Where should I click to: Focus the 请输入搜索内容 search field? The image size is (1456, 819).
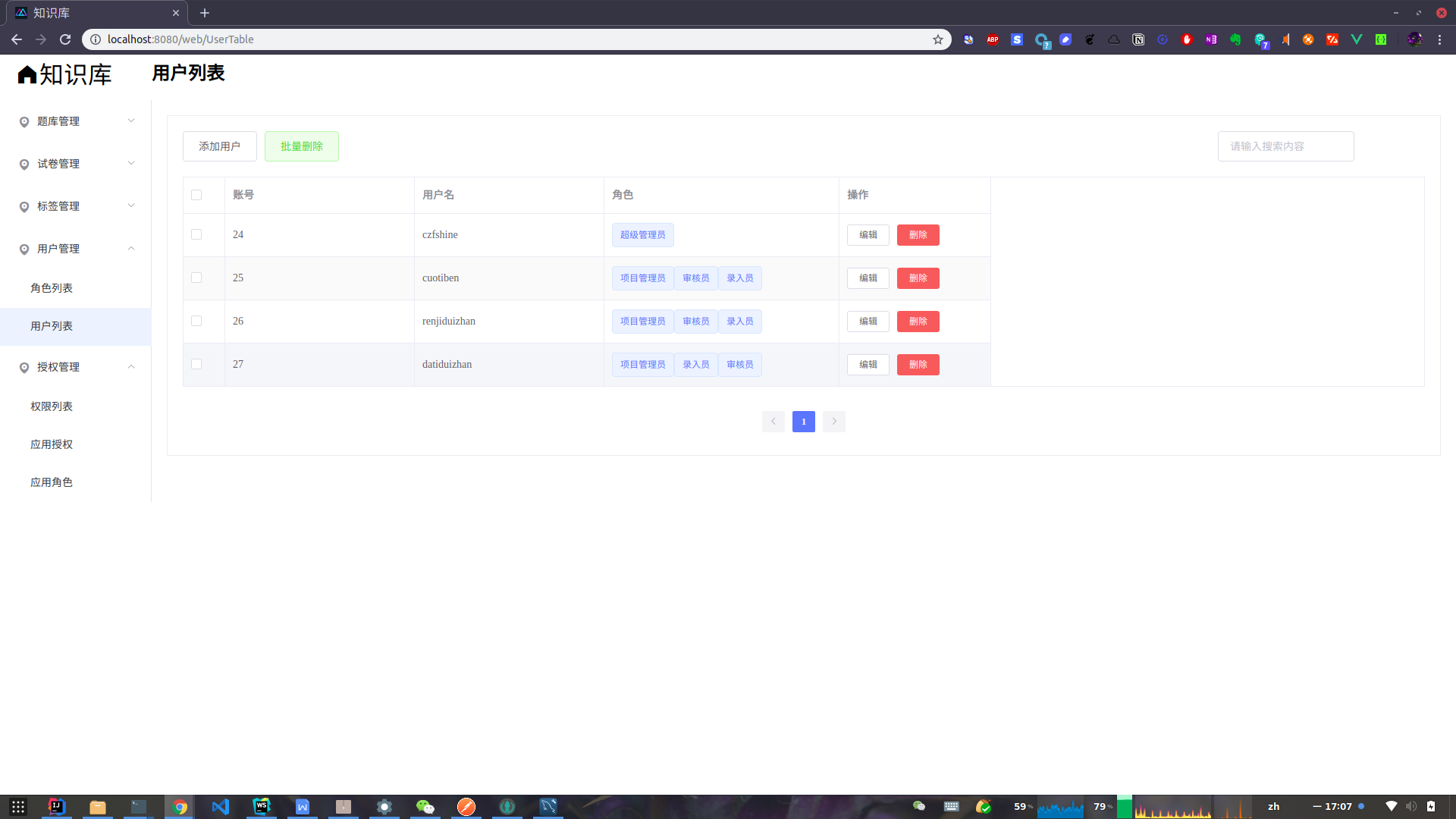click(1285, 146)
